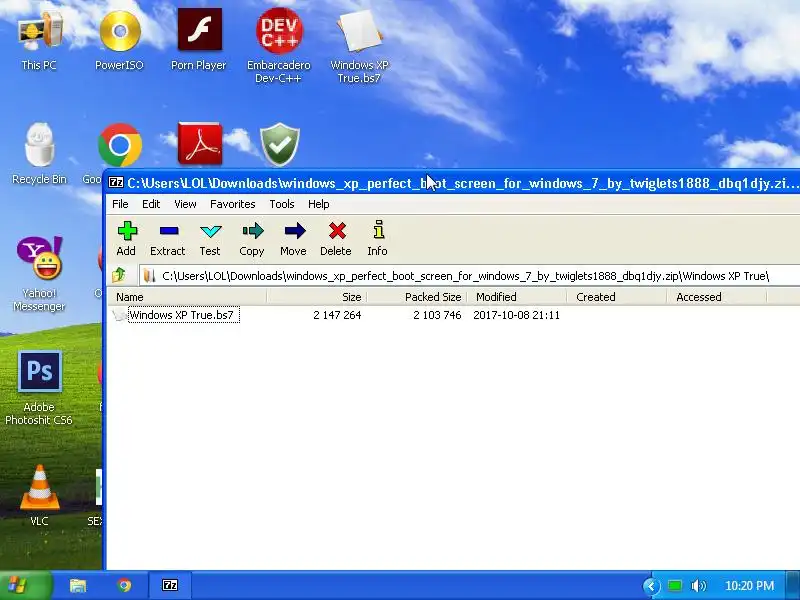The image size is (800, 600).
Task: Select the Recycle Bin icon
Action: tap(39, 153)
